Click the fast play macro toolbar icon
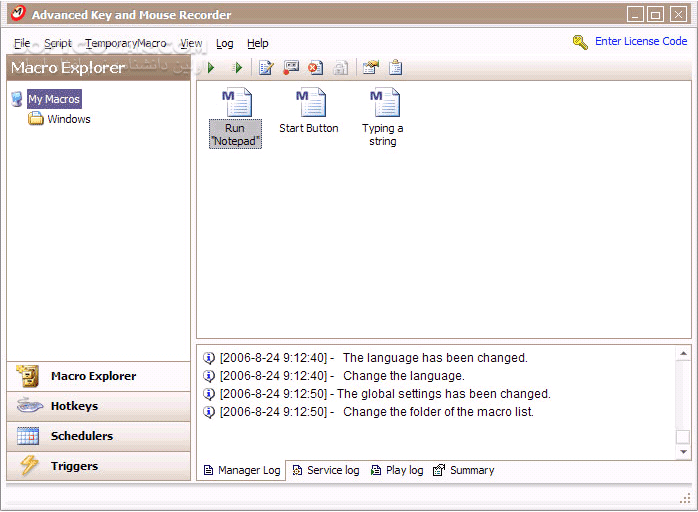 (237, 68)
